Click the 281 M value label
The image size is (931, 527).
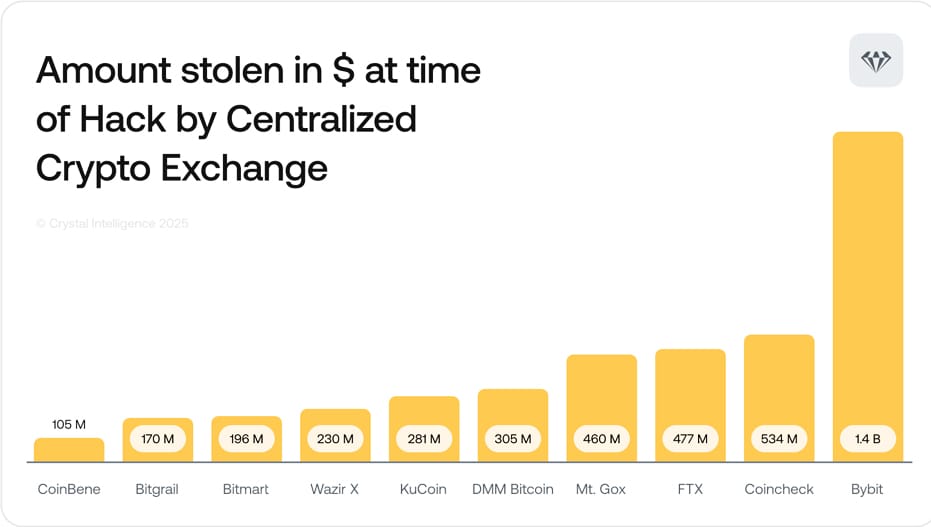(424, 438)
